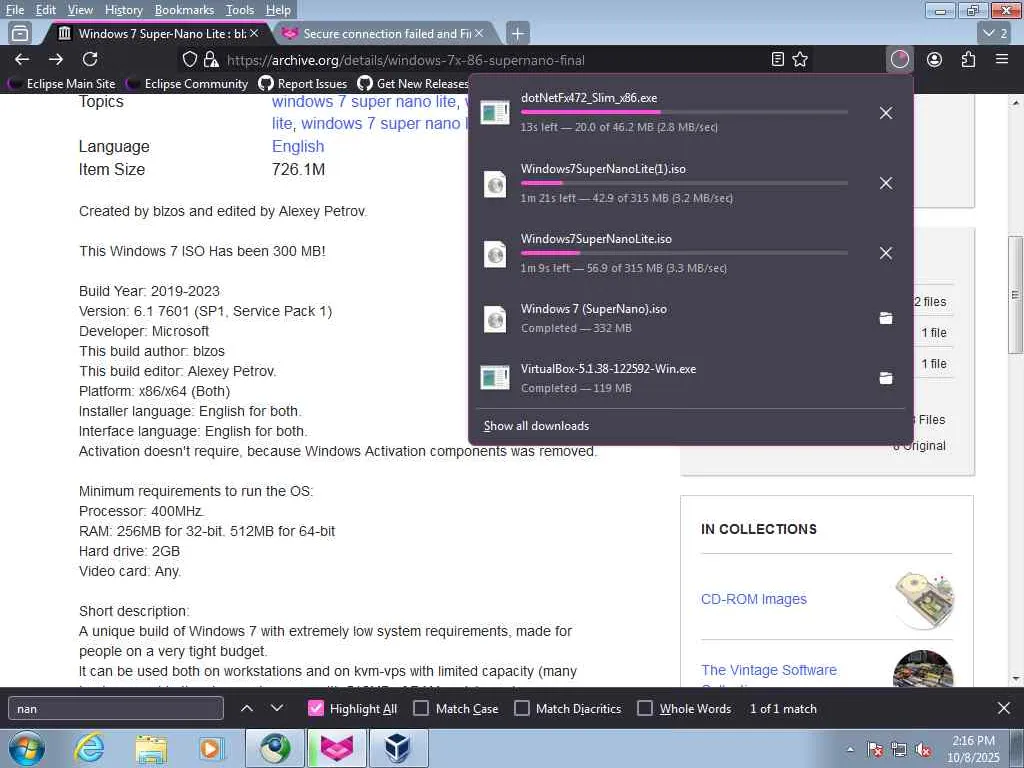Image resolution: width=1024 pixels, height=768 pixels.
Task: Go forward with the forward arrow
Action: click(x=56, y=59)
